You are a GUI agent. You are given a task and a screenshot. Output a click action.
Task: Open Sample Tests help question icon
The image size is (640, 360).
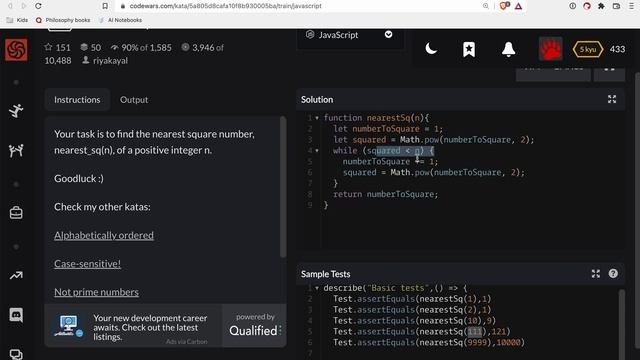coord(613,273)
